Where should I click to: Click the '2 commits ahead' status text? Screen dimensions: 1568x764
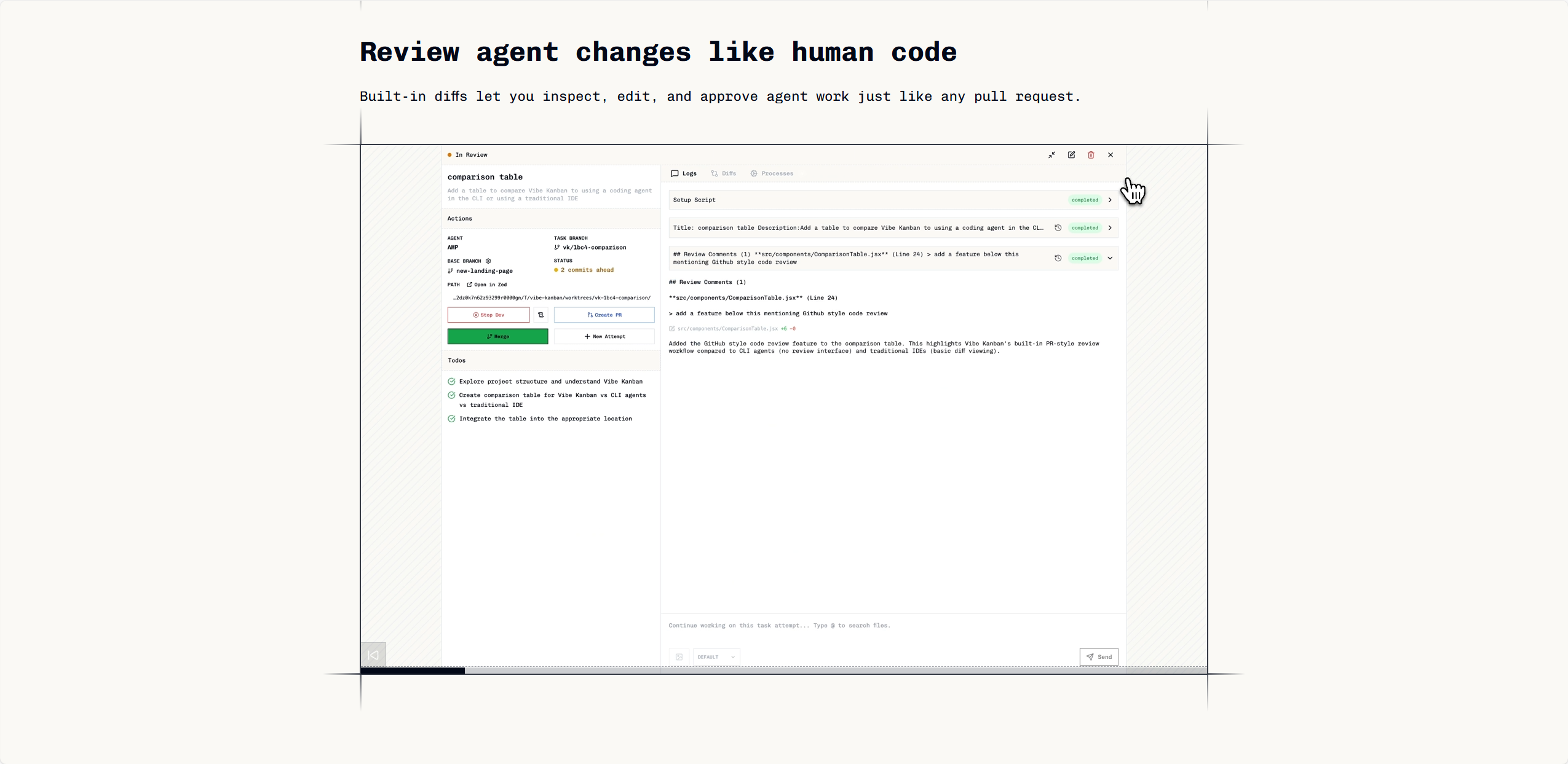(x=587, y=270)
